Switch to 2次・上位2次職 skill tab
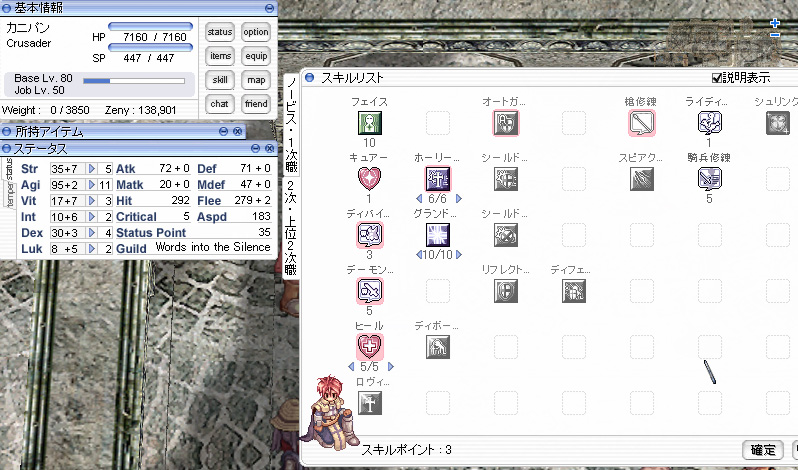This screenshot has width=798, height=470. tap(291, 227)
